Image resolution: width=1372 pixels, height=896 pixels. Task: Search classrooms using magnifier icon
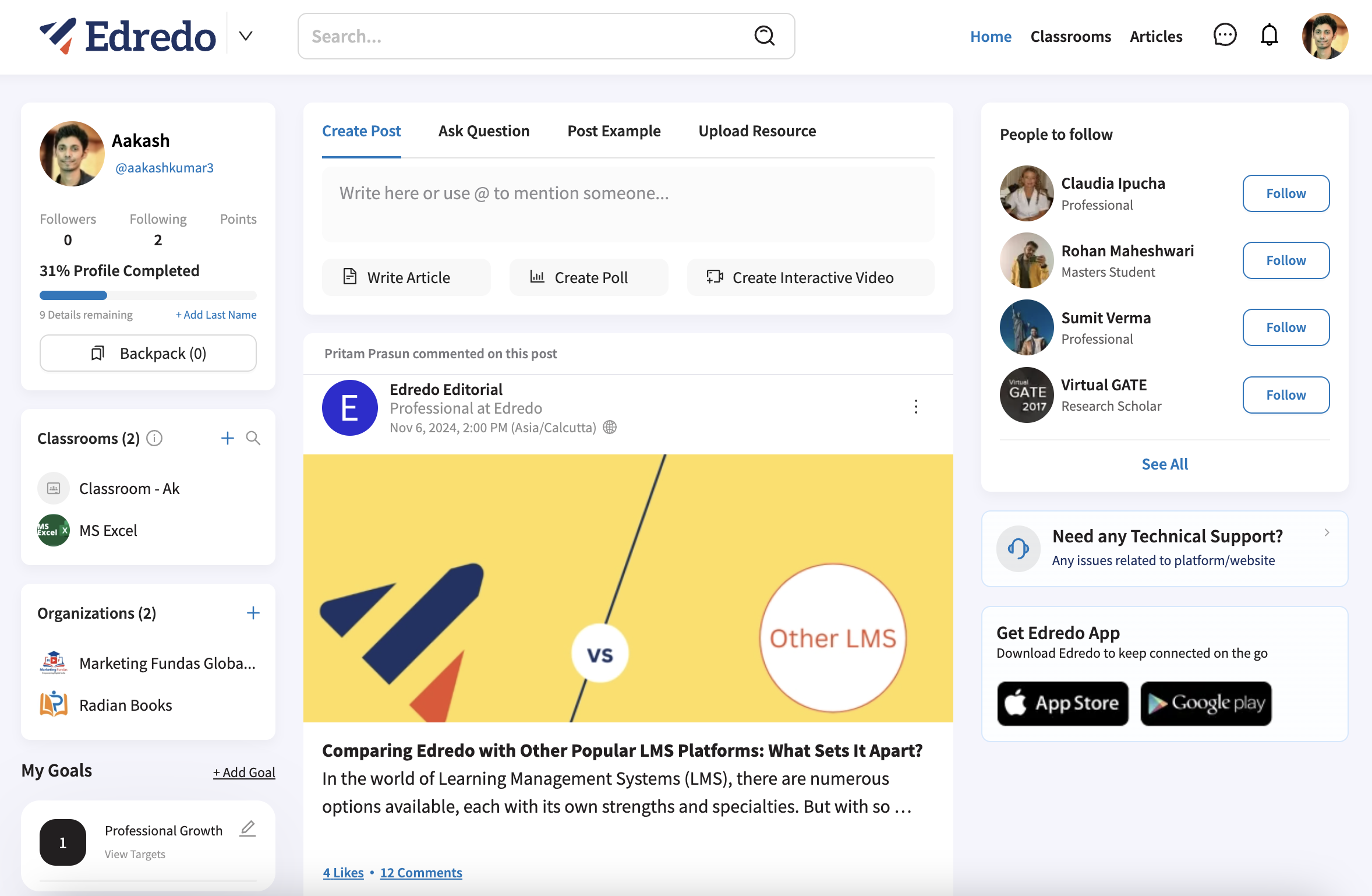253,438
